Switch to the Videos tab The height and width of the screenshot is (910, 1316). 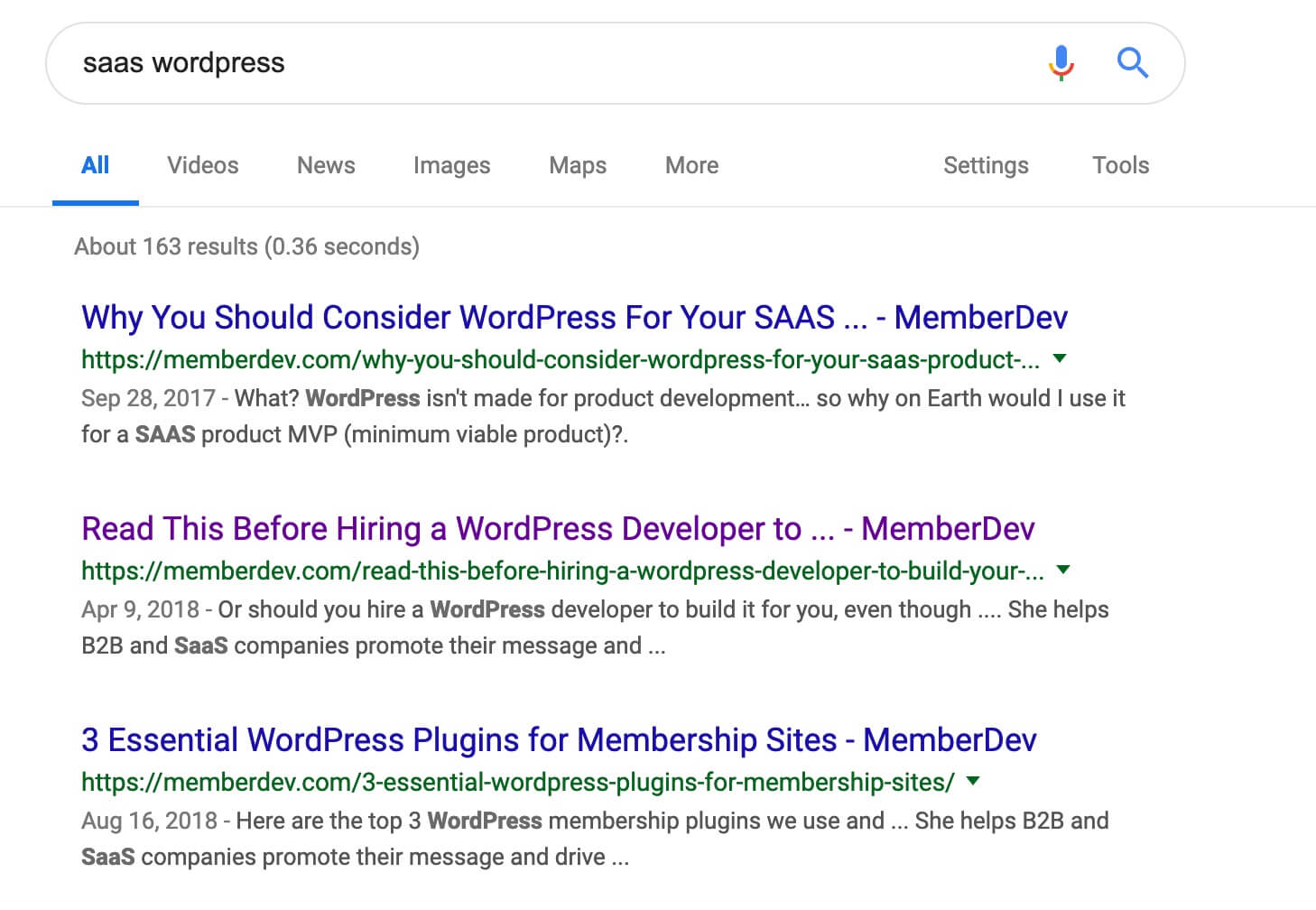pyautogui.click(x=203, y=165)
